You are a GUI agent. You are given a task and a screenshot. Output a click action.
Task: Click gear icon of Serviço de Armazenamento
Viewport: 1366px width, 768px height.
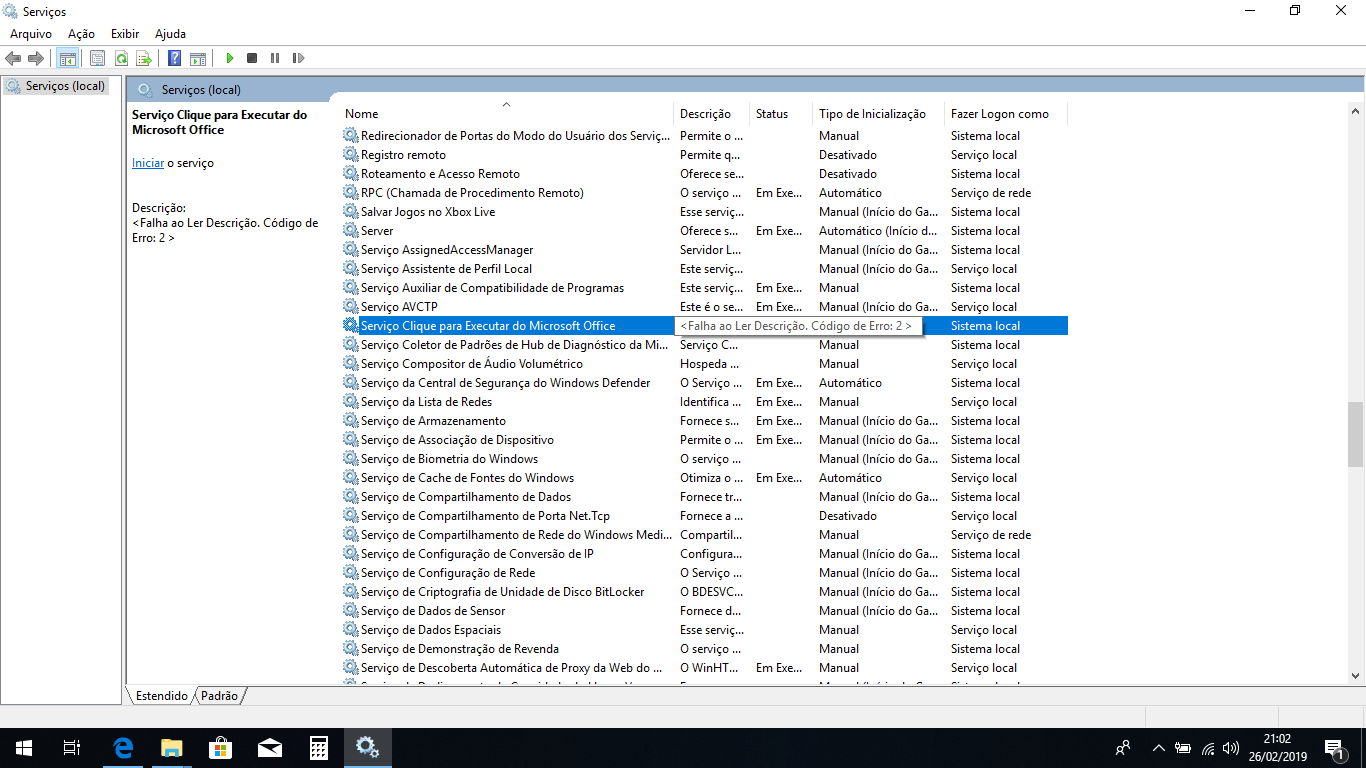(x=350, y=421)
